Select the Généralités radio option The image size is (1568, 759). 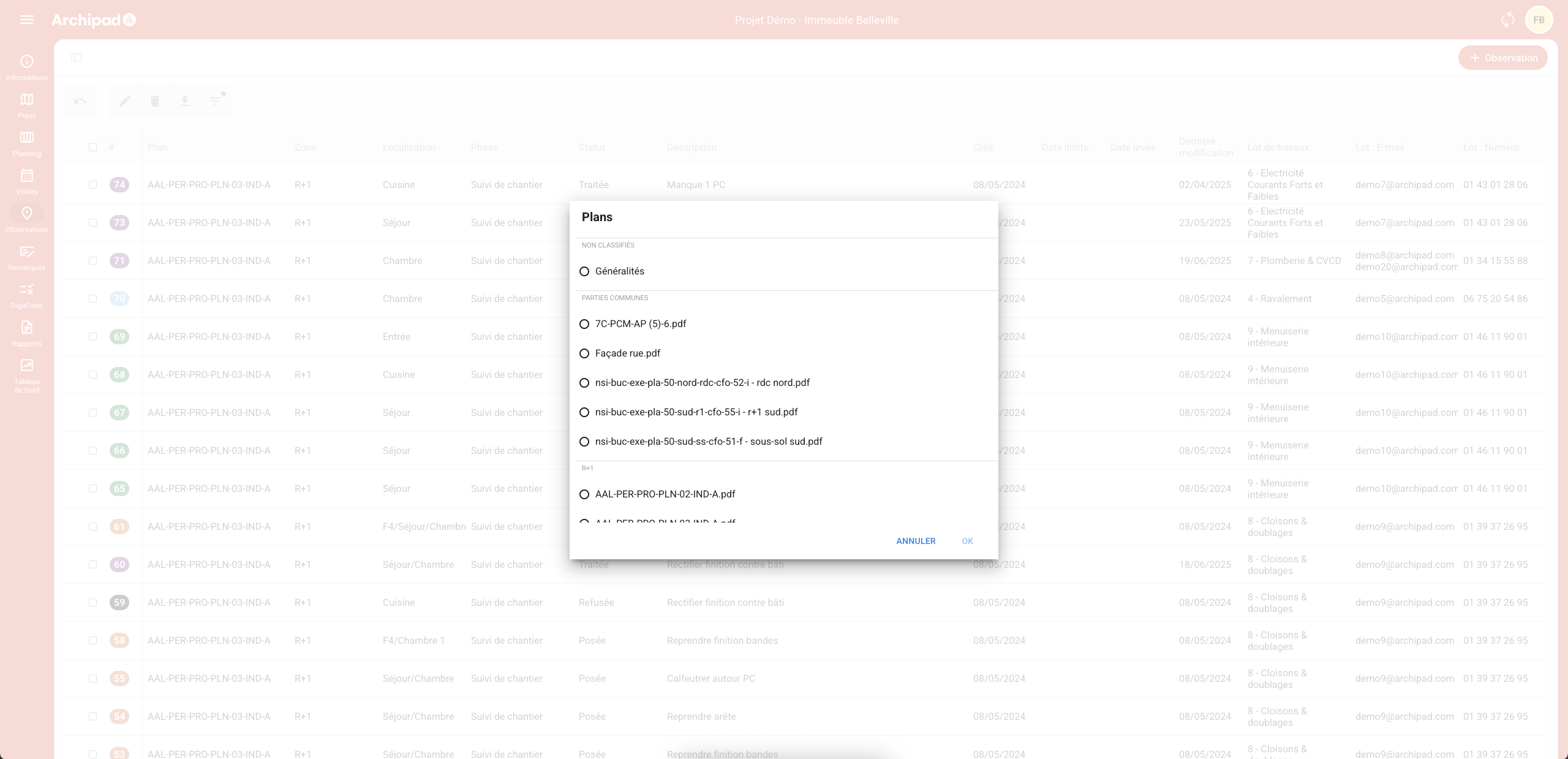tap(584, 271)
